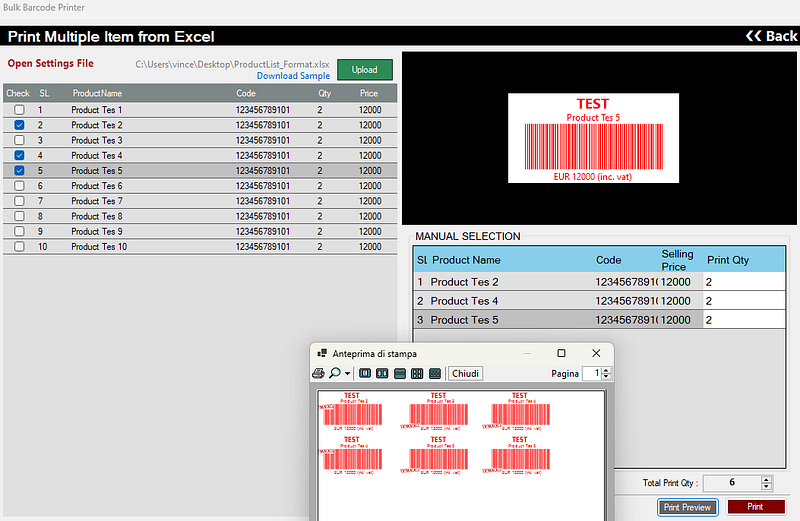This screenshot has width=800, height=521.
Task: Click the Check column header
Action: click(18, 93)
